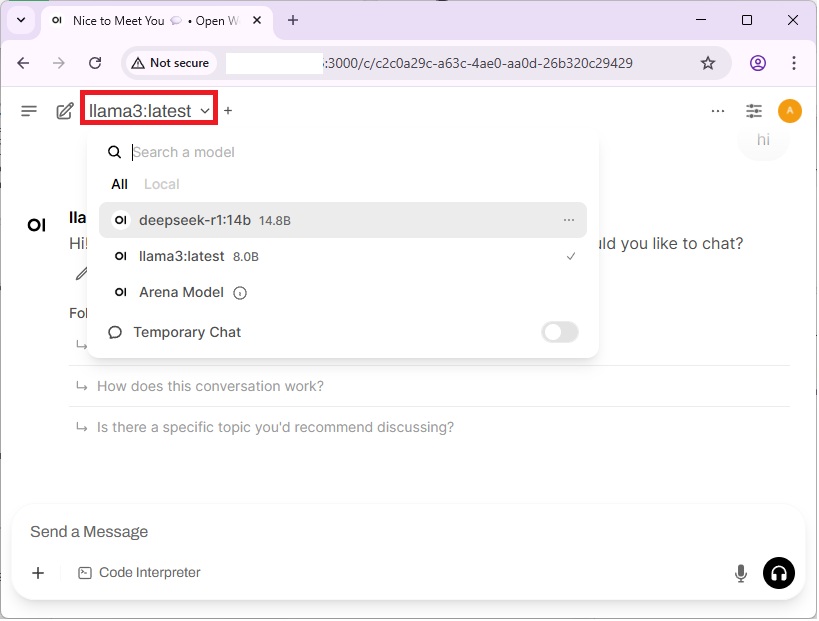Open the attachments plus button in composer
Screen dimensions: 819x621
(38, 573)
